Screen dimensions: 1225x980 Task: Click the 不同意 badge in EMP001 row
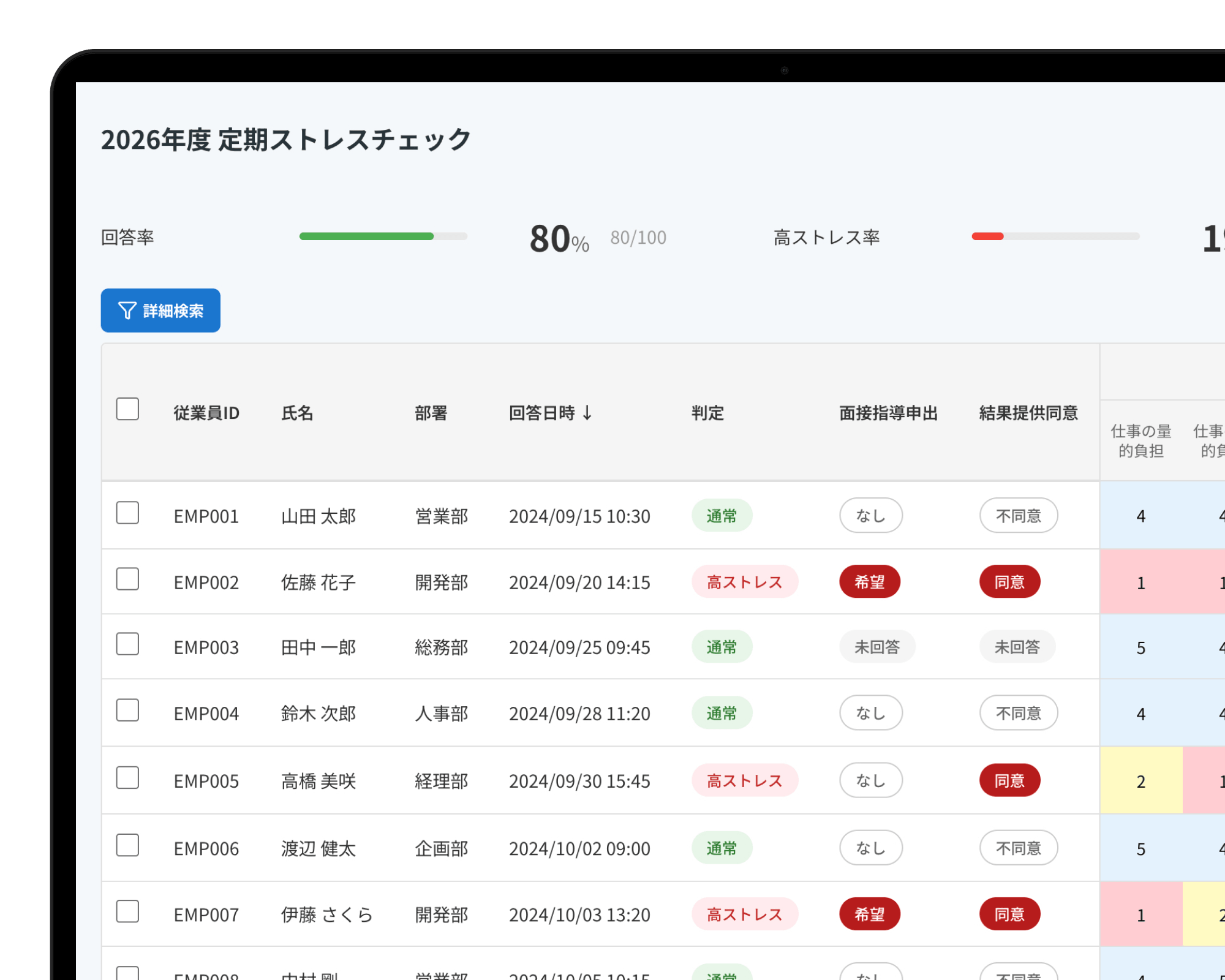coord(1019,516)
